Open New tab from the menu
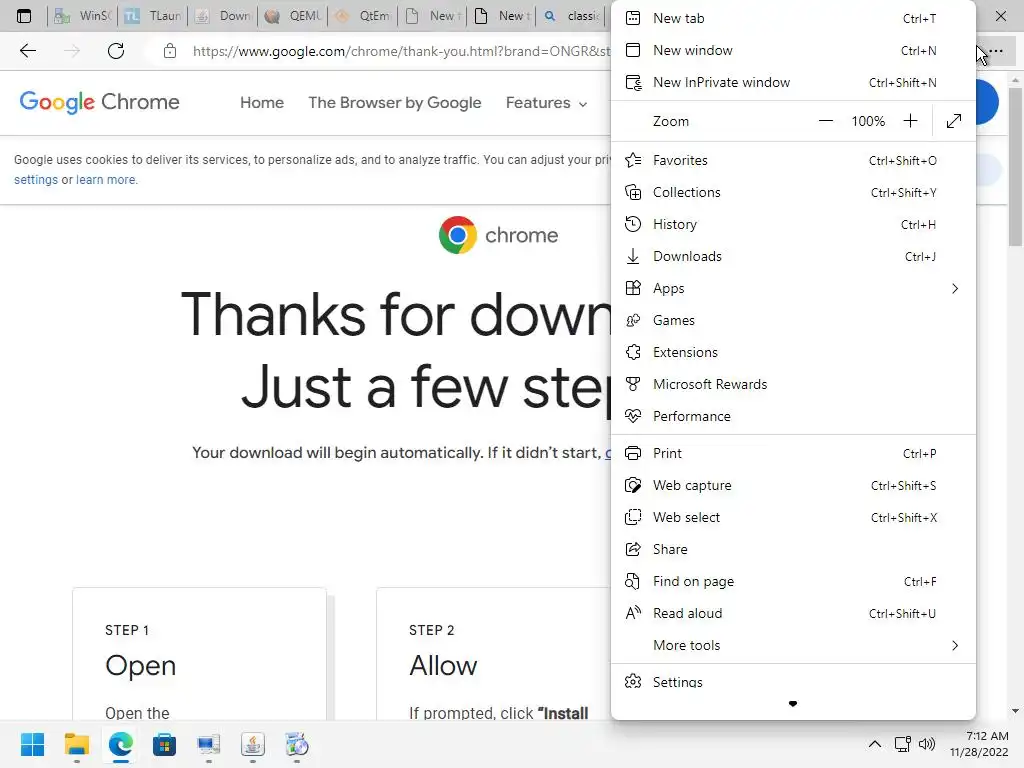 793,18
